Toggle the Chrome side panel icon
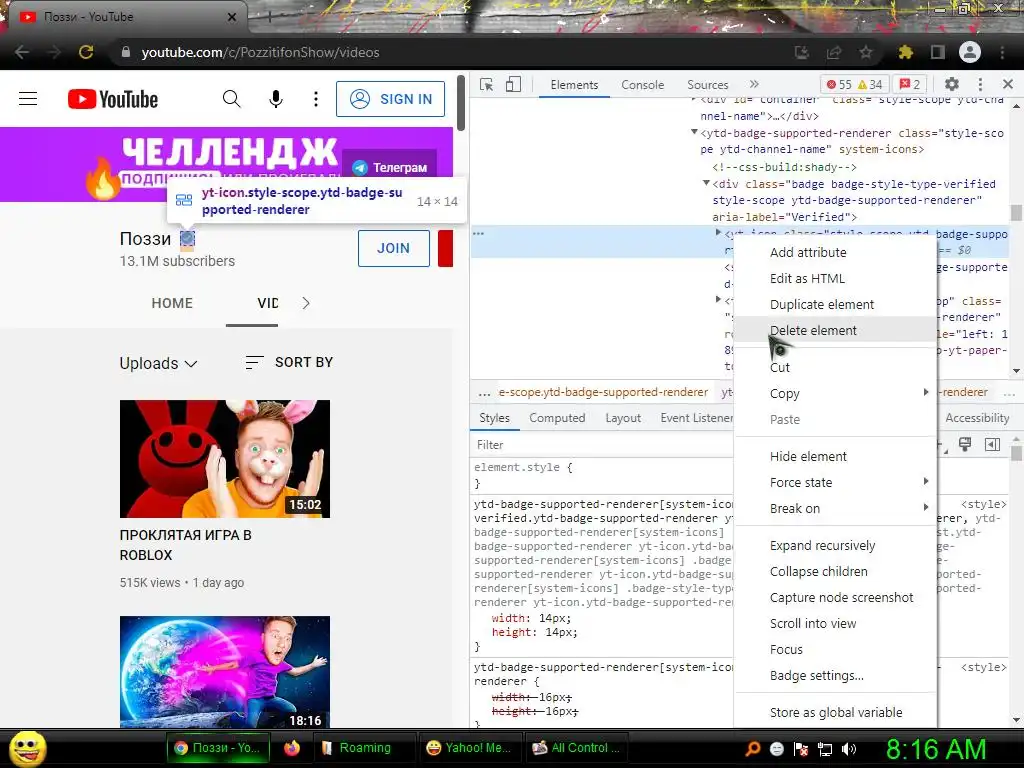The height and width of the screenshot is (768, 1024). pos(938,52)
